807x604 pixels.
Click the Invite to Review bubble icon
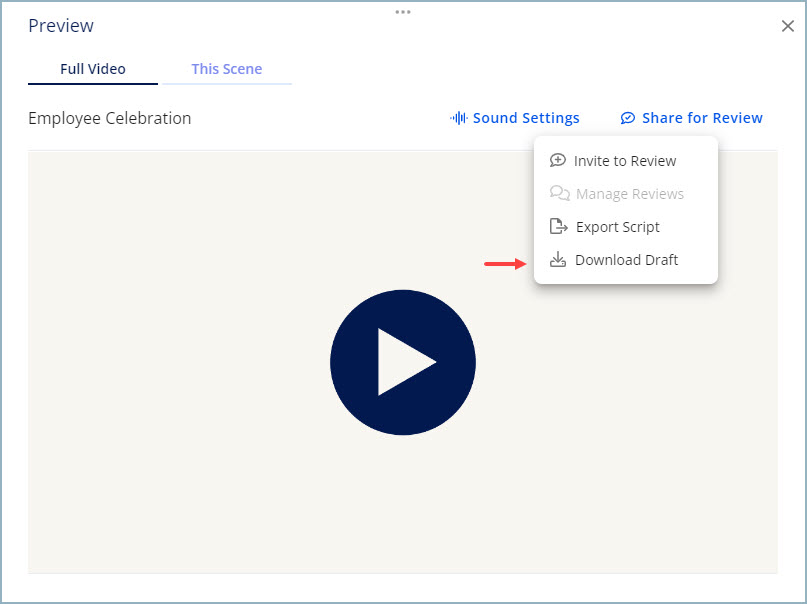click(557, 161)
